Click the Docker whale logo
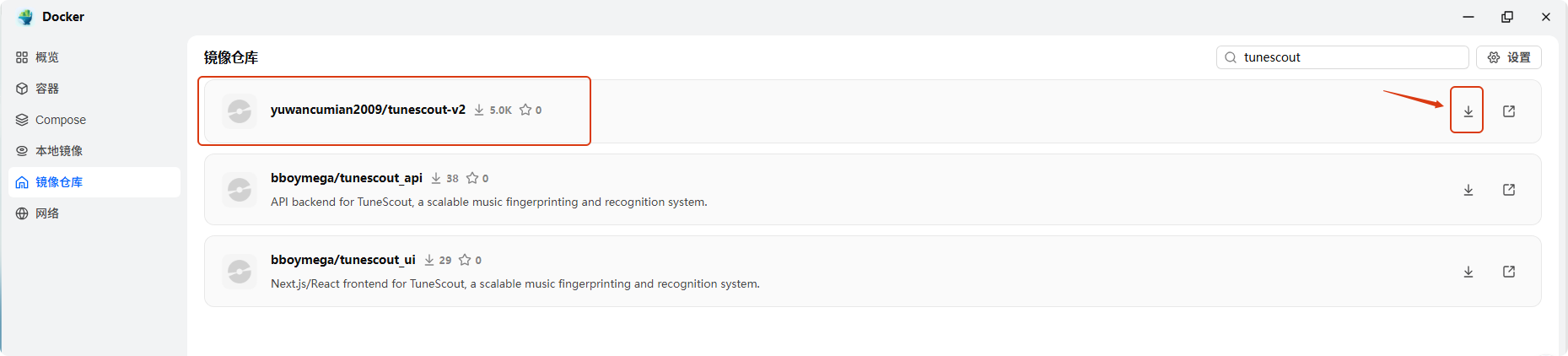The width and height of the screenshot is (1568, 356). click(25, 17)
